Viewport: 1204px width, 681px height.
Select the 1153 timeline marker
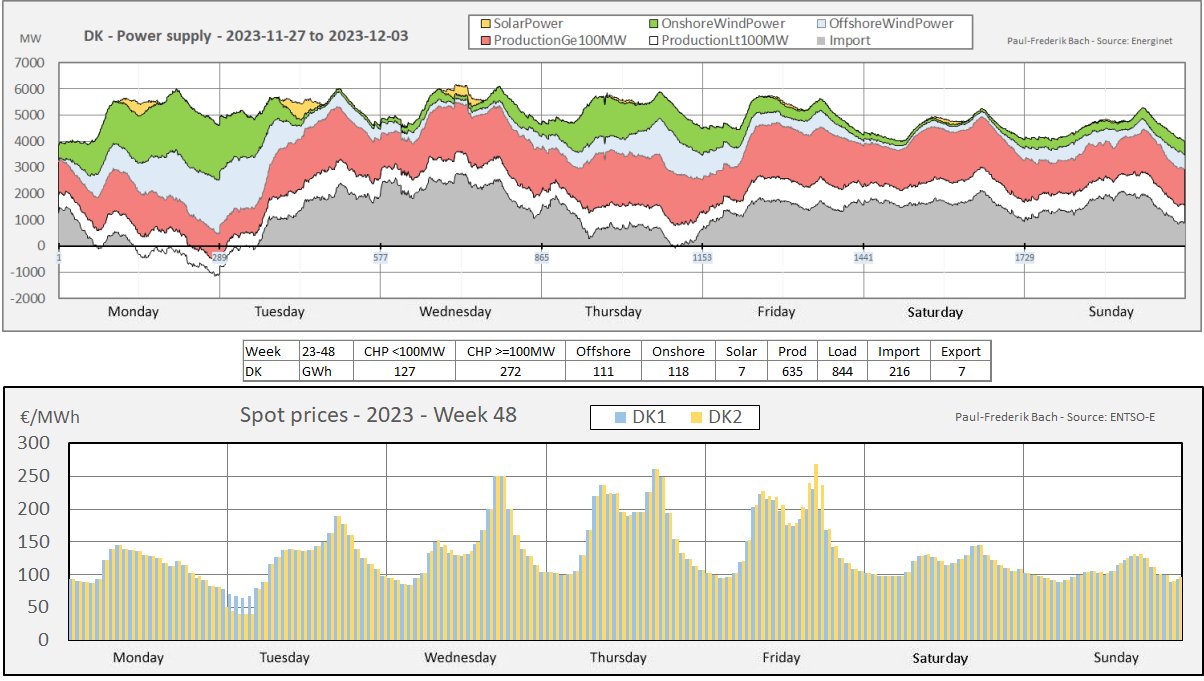point(702,258)
